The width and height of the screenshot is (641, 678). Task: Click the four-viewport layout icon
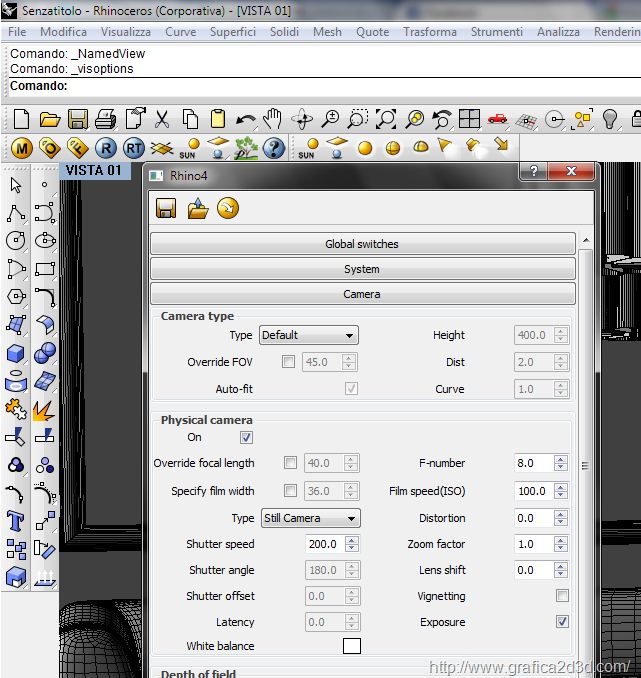pyautogui.click(x=469, y=118)
